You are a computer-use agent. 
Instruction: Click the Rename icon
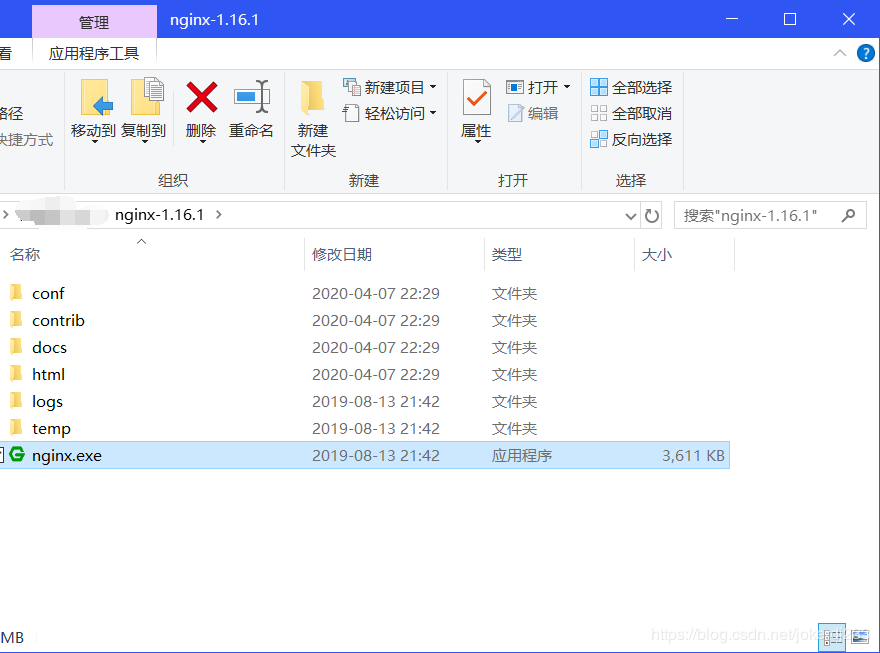252,96
